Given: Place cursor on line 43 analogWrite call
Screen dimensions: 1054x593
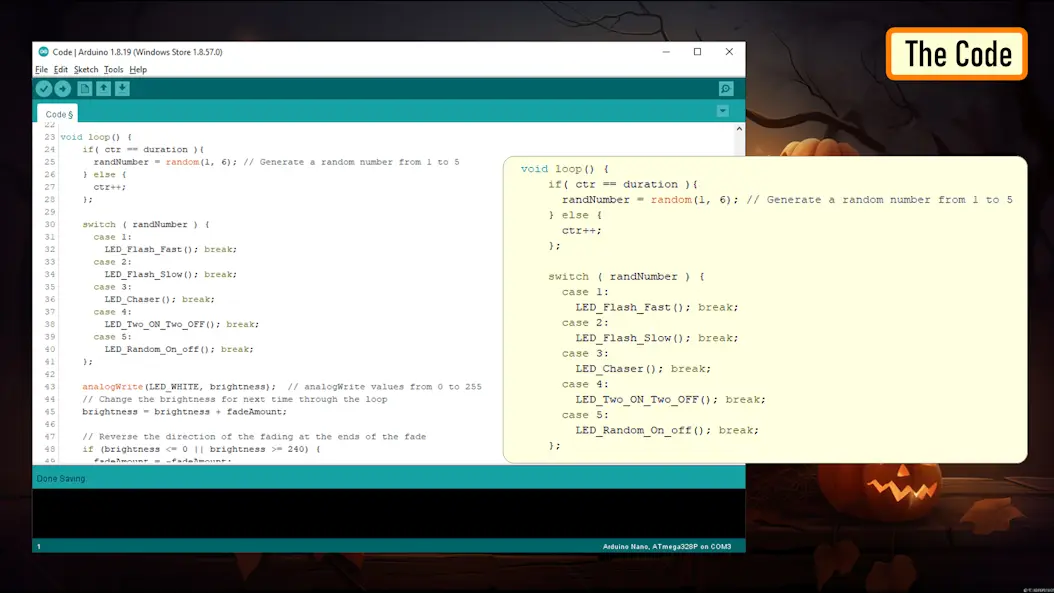Looking at the screenshot, I should [x=178, y=387].
